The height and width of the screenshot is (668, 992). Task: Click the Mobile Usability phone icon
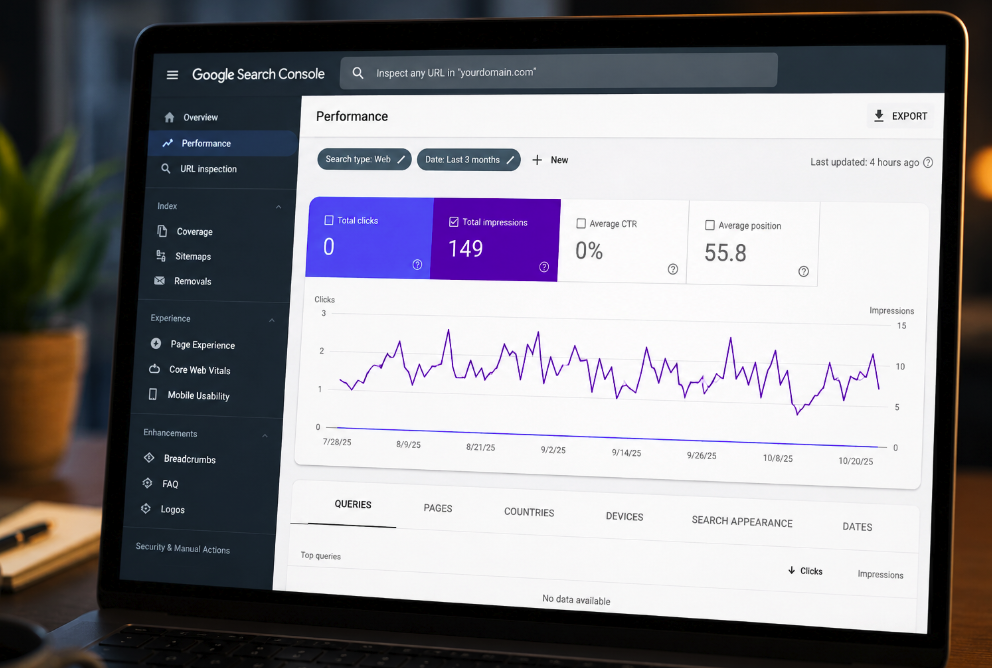click(152, 394)
